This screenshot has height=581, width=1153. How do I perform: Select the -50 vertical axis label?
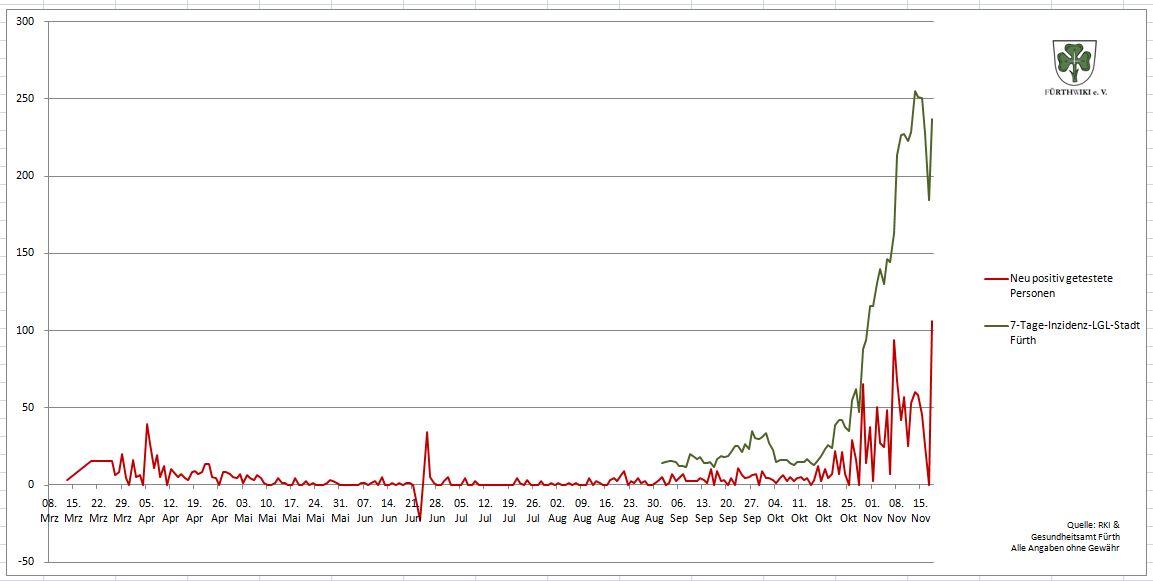tap(24, 561)
